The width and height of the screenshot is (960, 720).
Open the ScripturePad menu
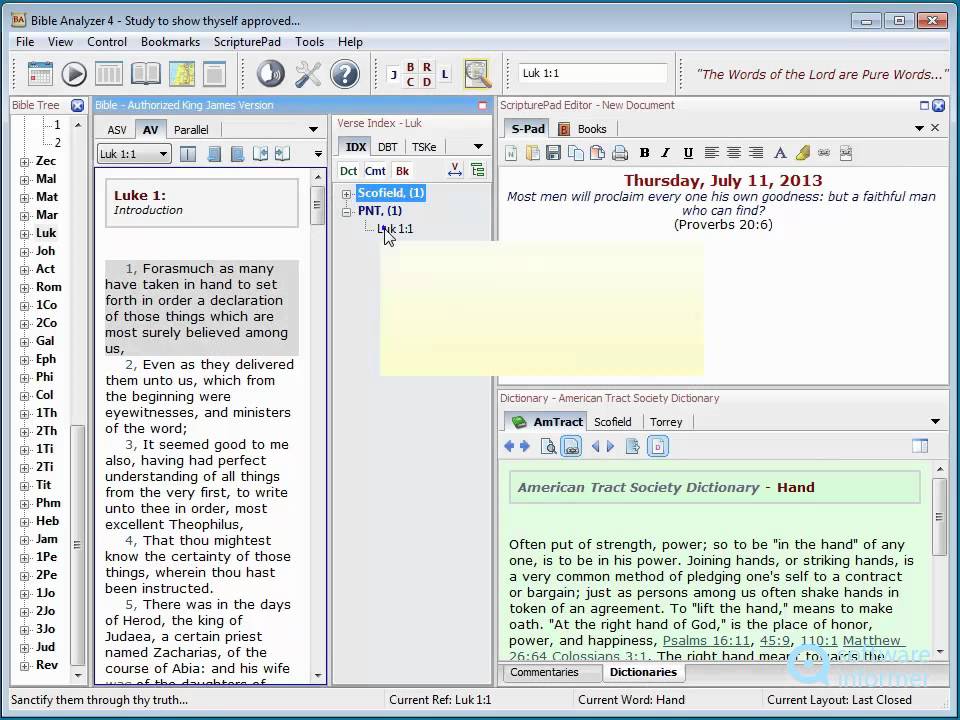[x=247, y=42]
